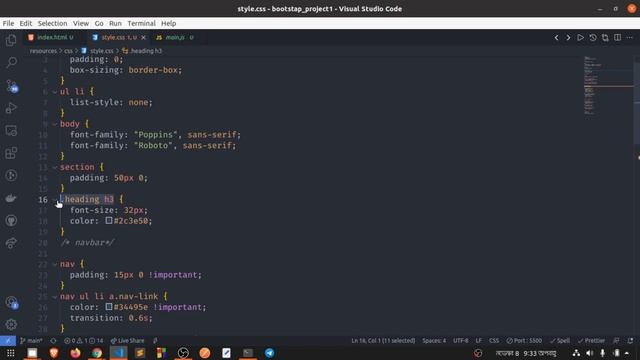Run the file with the play icon
The width and height of the screenshot is (640, 360).
[x=580, y=38]
